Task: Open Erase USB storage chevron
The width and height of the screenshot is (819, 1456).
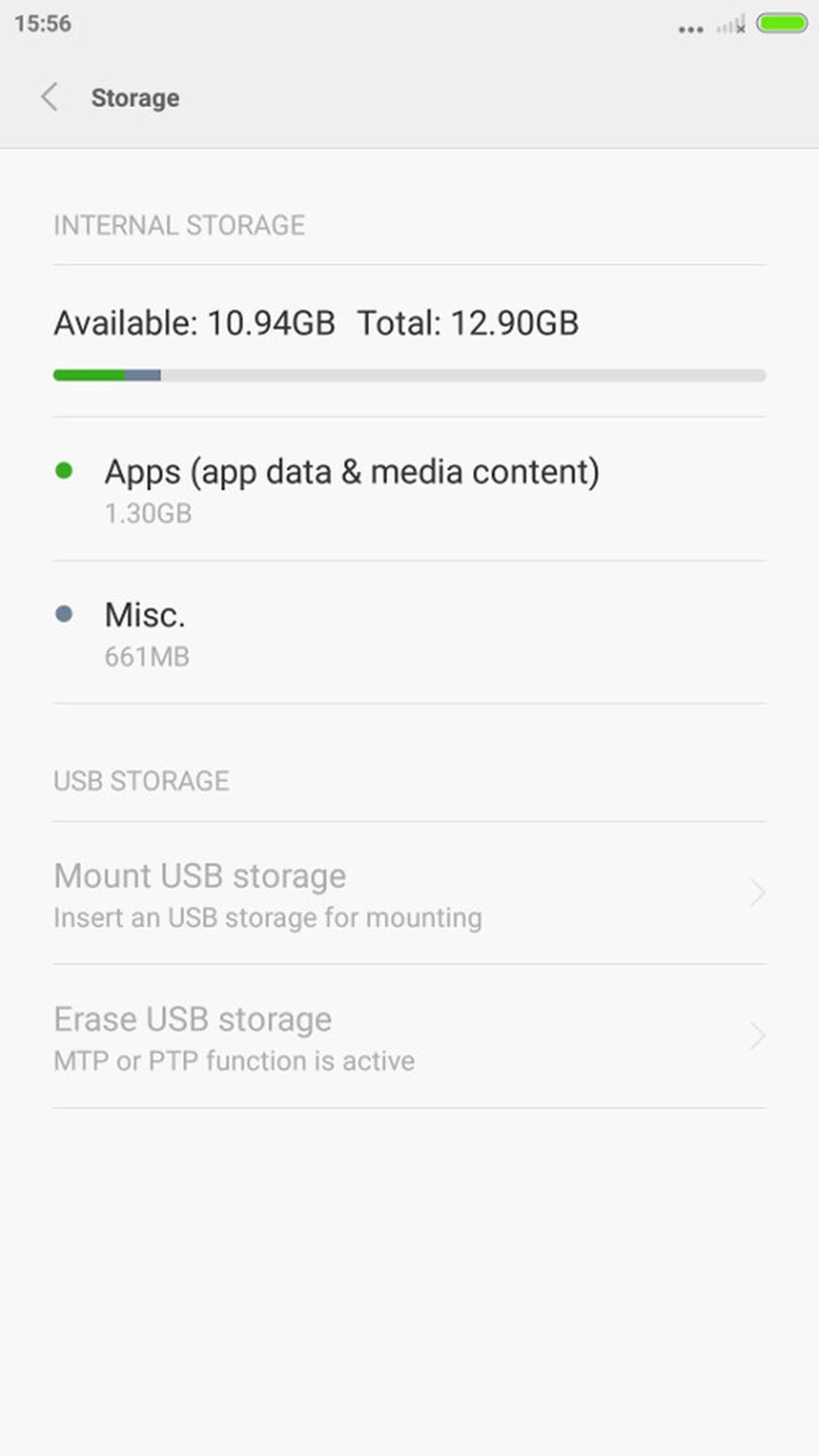Action: (758, 1036)
